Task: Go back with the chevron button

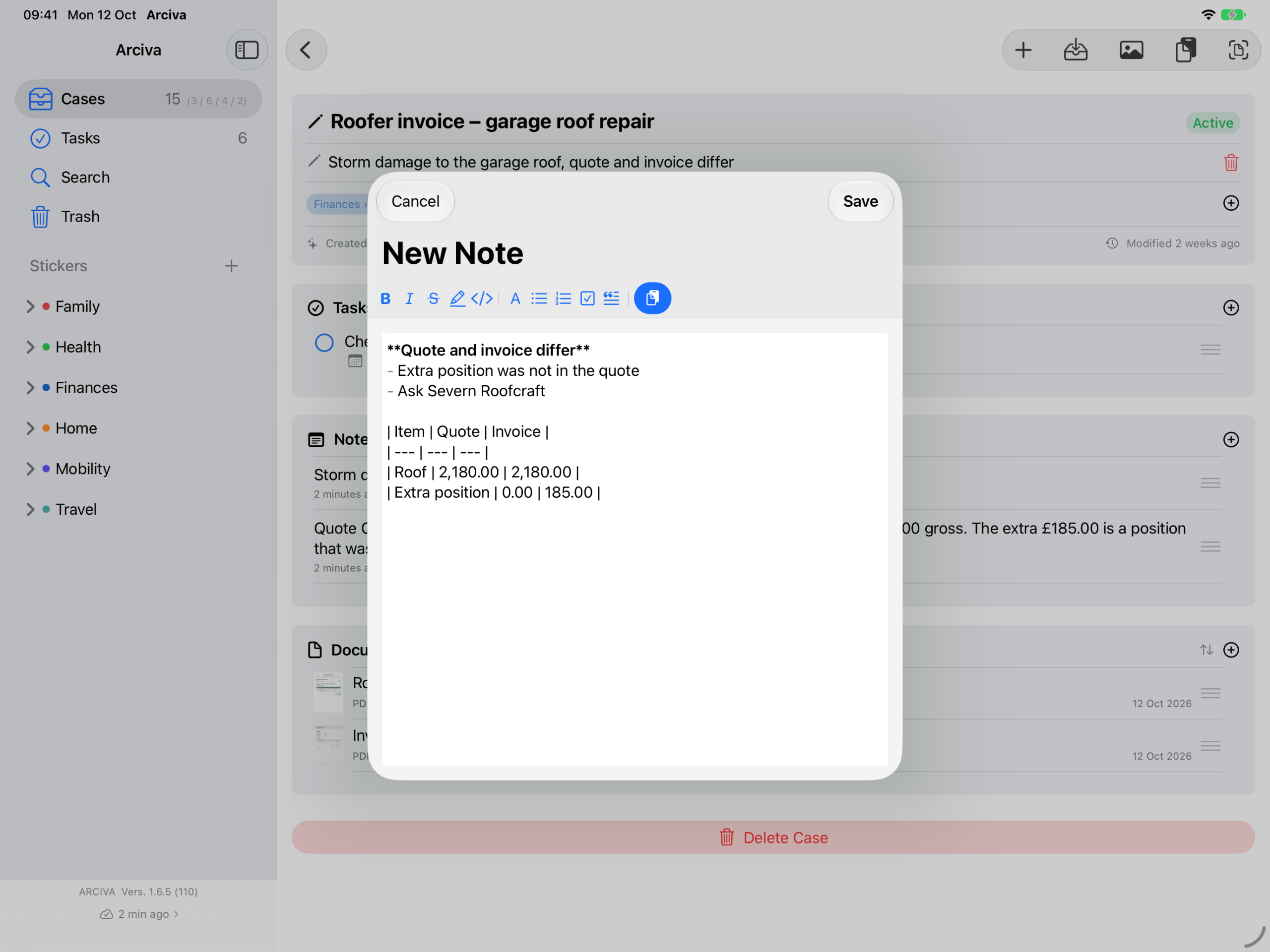Action: click(x=306, y=50)
